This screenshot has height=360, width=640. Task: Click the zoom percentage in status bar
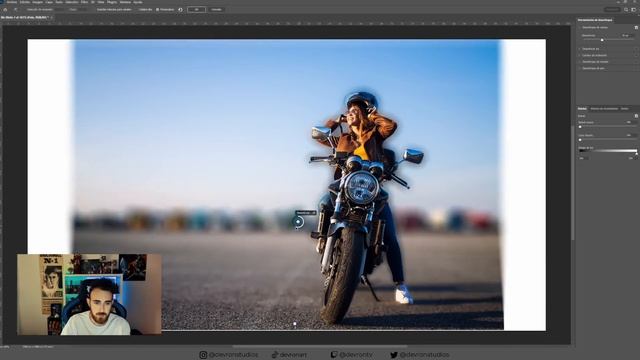pyautogui.click(x=4, y=347)
